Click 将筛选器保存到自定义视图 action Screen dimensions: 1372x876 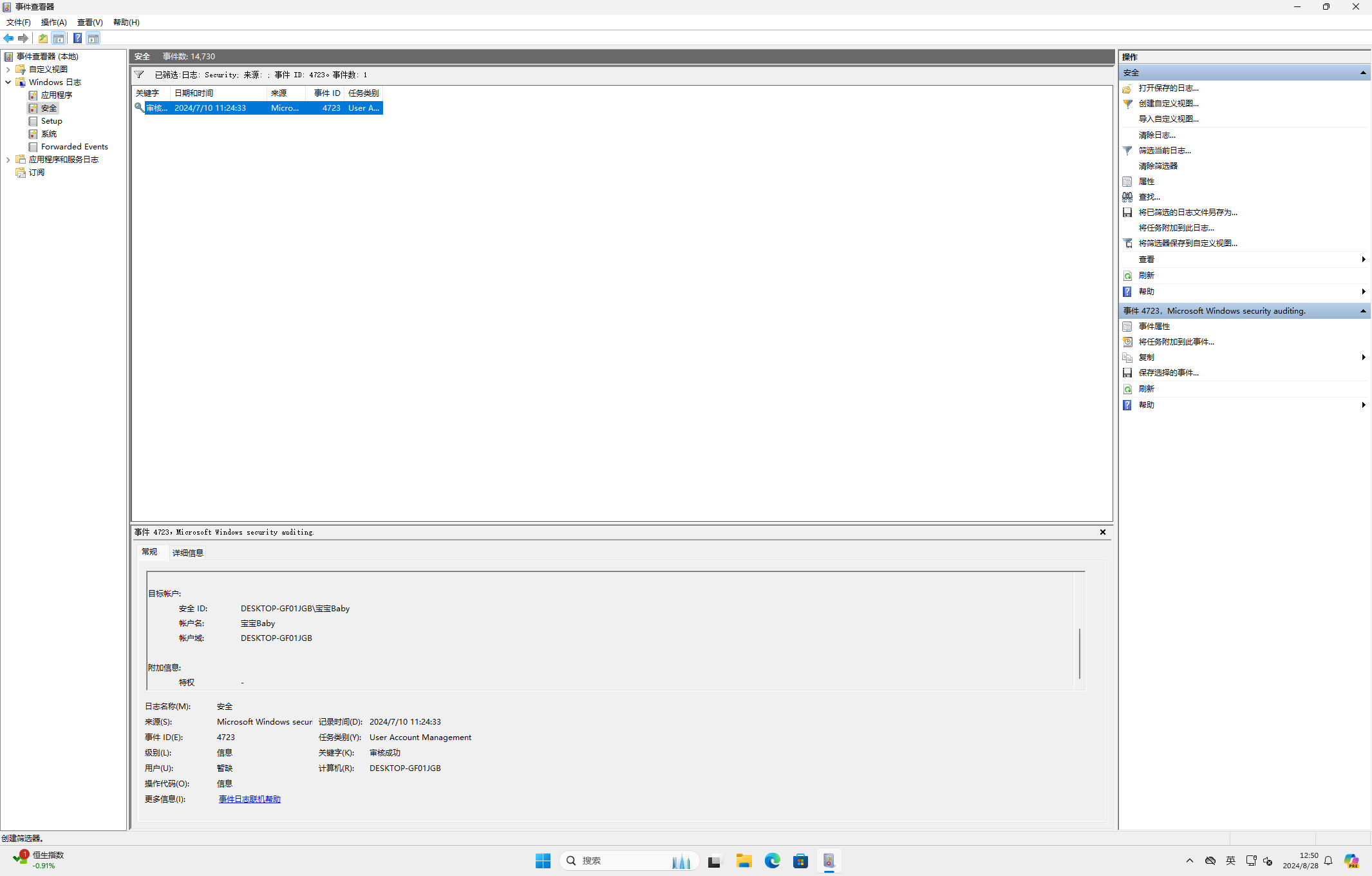coord(1188,243)
